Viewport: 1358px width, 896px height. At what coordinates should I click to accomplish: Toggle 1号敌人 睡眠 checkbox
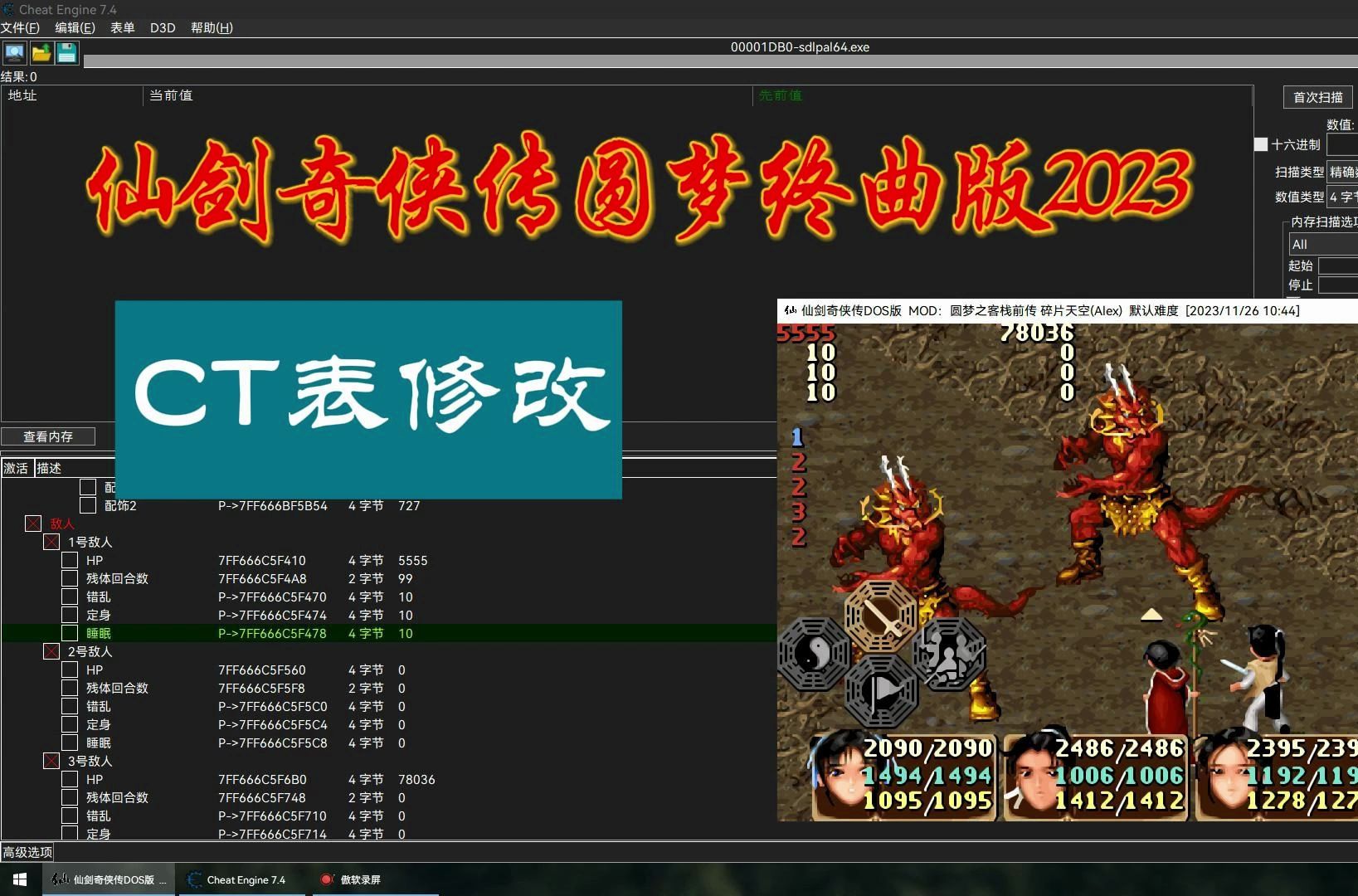click(70, 633)
